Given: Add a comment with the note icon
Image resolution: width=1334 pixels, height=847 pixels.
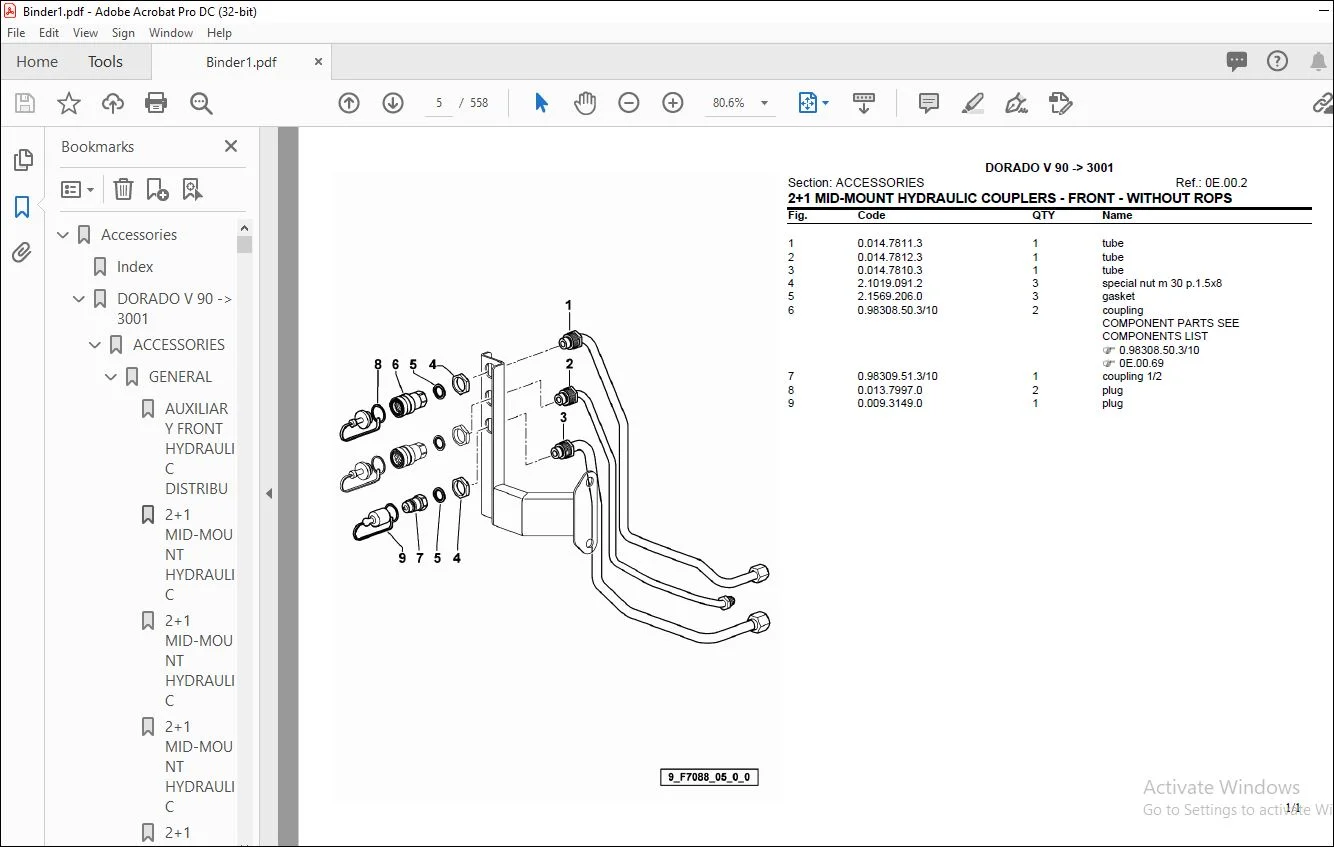Looking at the screenshot, I should 929,103.
